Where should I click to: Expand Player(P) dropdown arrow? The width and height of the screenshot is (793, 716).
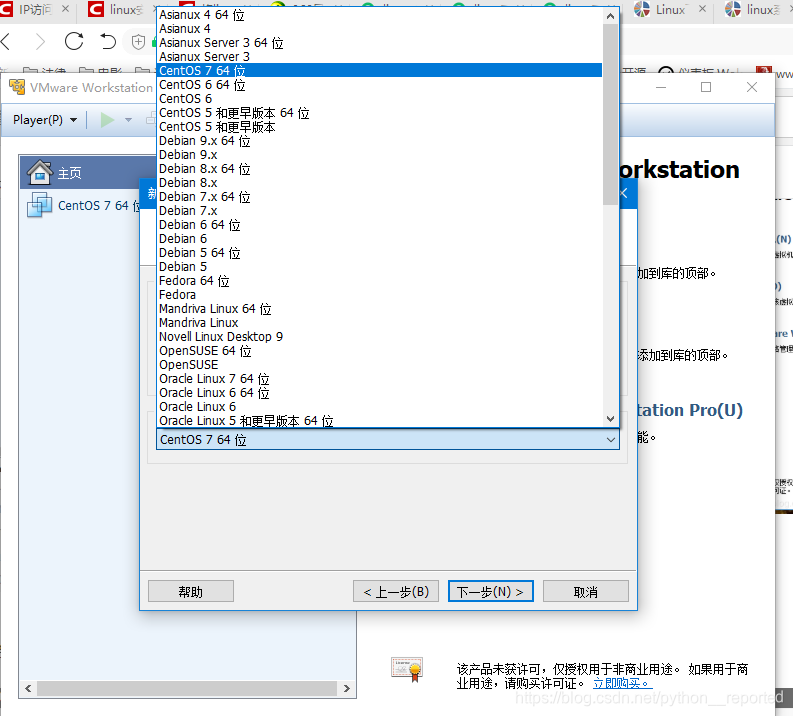coord(74,120)
